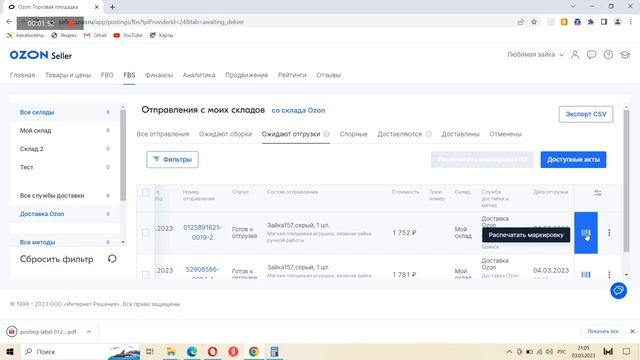Click sidebar scroll-down arrow

[123, 242]
